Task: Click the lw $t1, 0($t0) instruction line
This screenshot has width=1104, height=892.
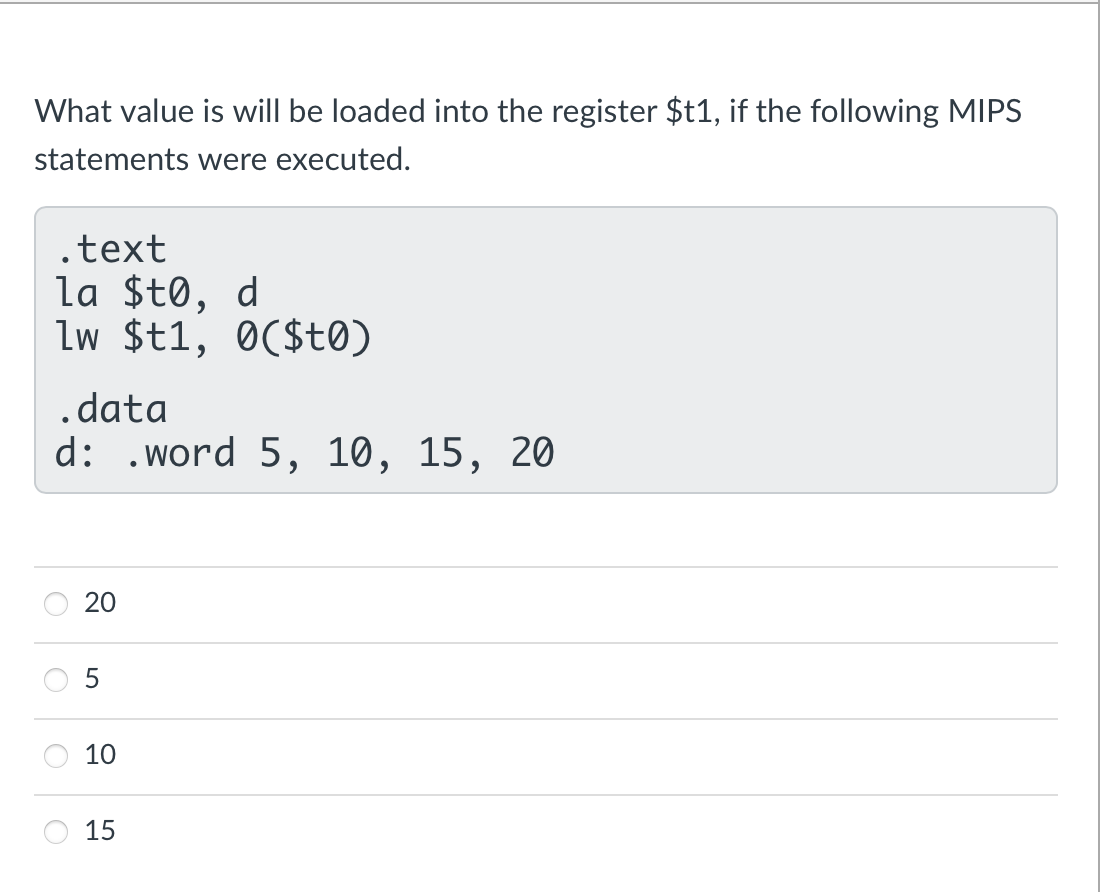Action: click(212, 337)
